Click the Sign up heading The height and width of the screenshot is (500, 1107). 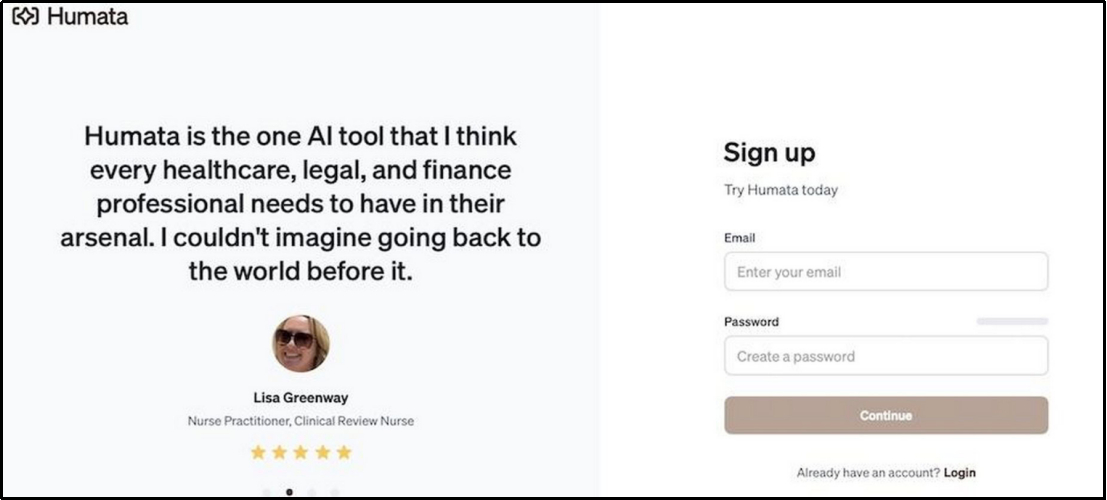769,153
